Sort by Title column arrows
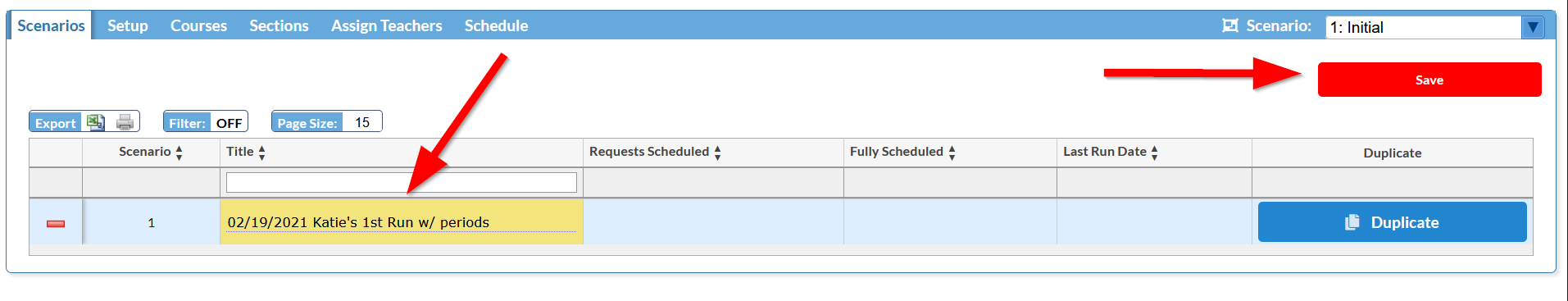Screen dimensions: 1568x301 click(x=261, y=153)
